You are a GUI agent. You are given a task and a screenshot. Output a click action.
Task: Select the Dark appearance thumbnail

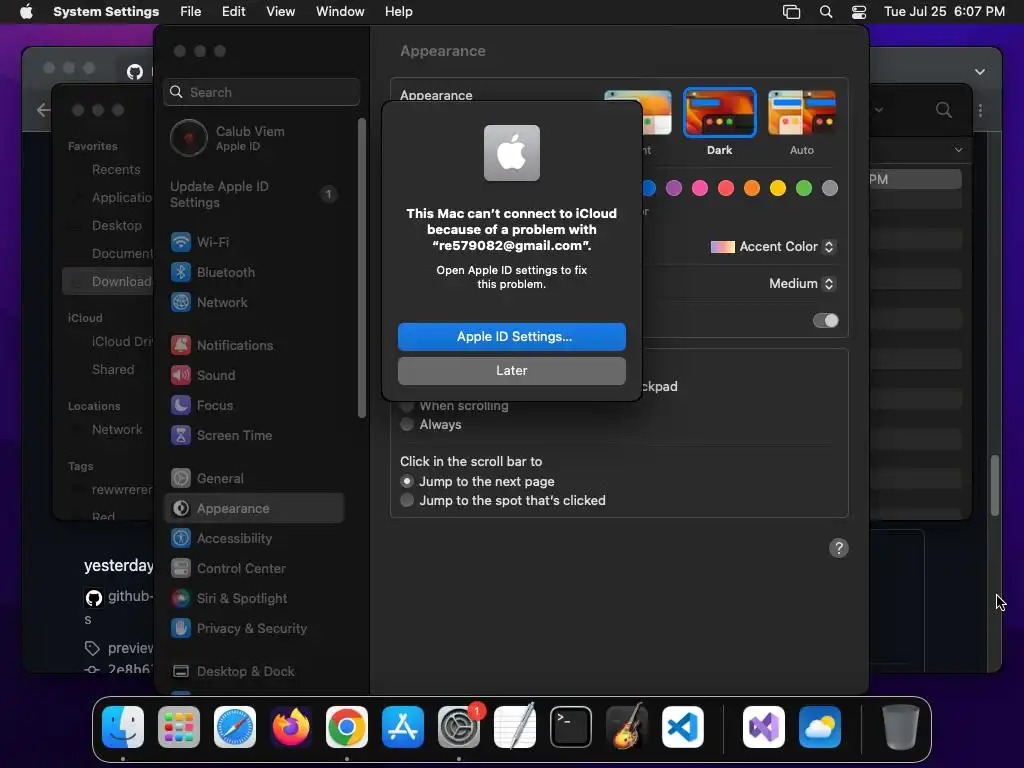[720, 113]
